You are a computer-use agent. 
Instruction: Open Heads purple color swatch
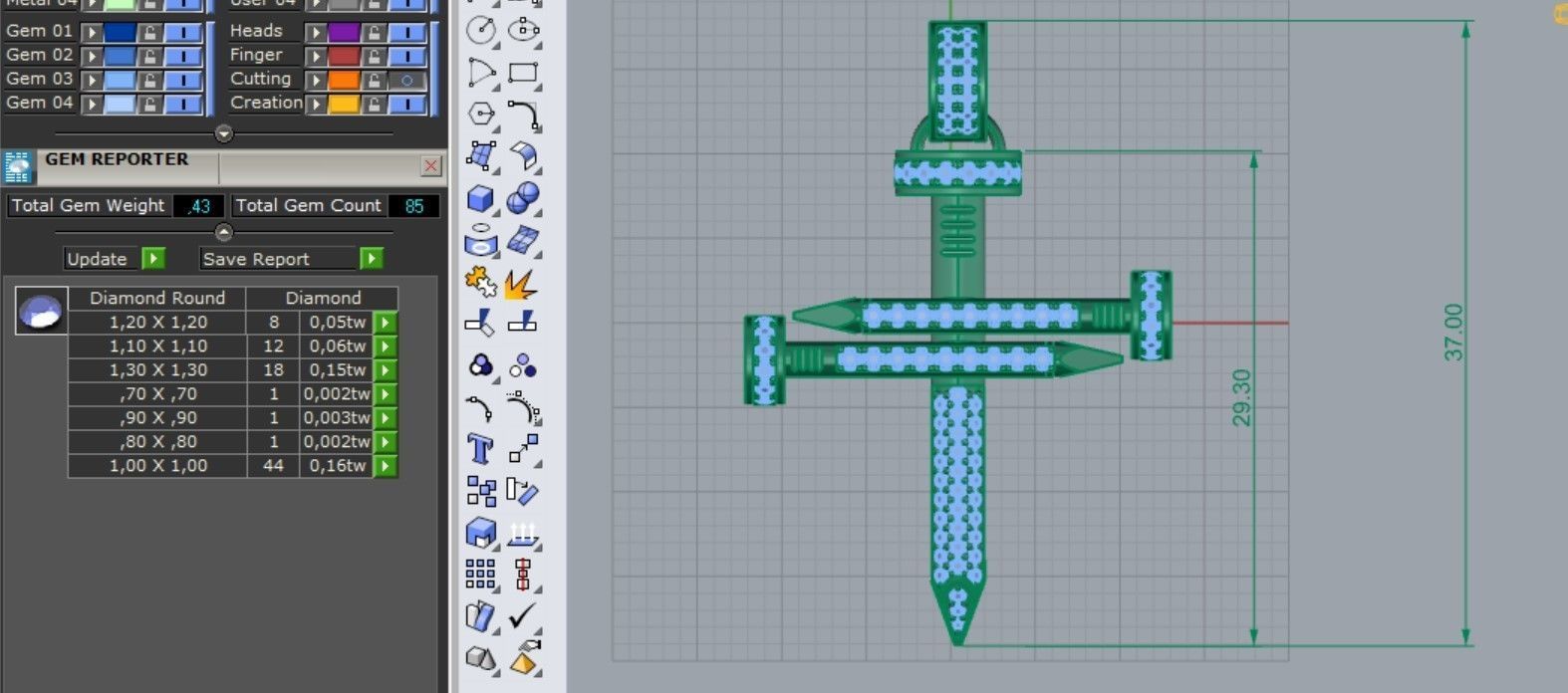[x=344, y=32]
